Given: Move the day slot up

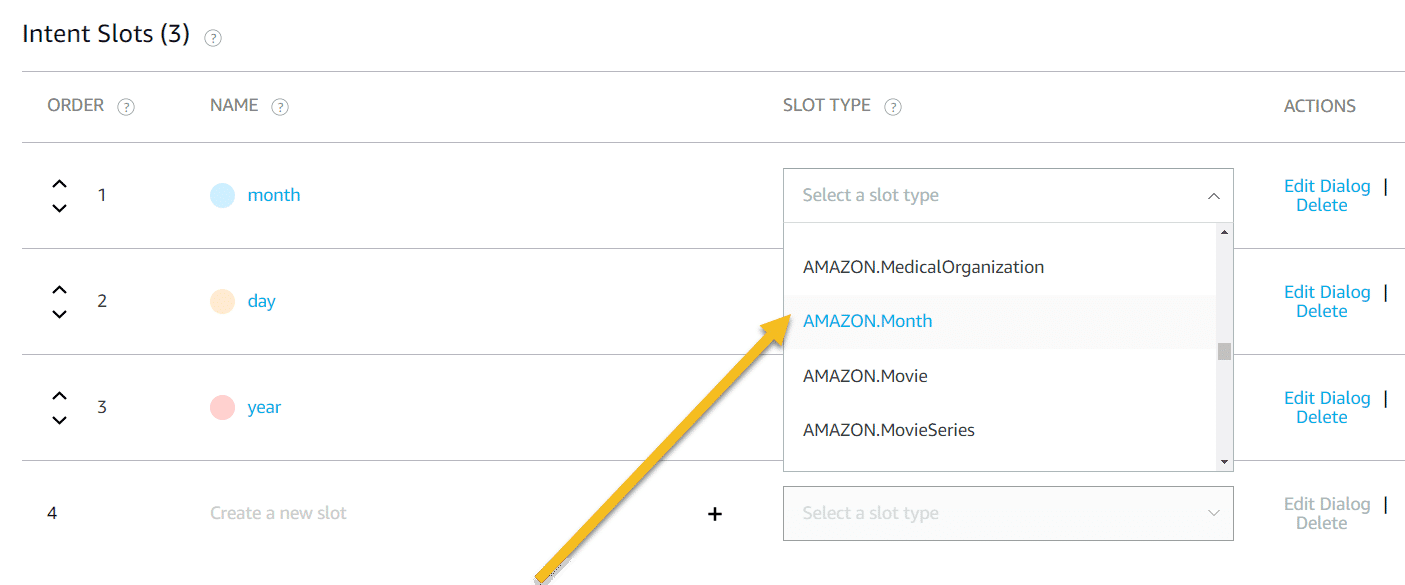Looking at the screenshot, I should point(60,290).
